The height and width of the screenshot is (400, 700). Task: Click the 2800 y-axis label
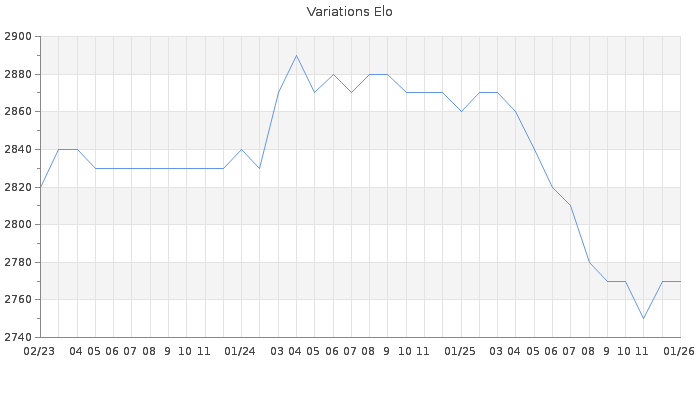click(x=18, y=224)
